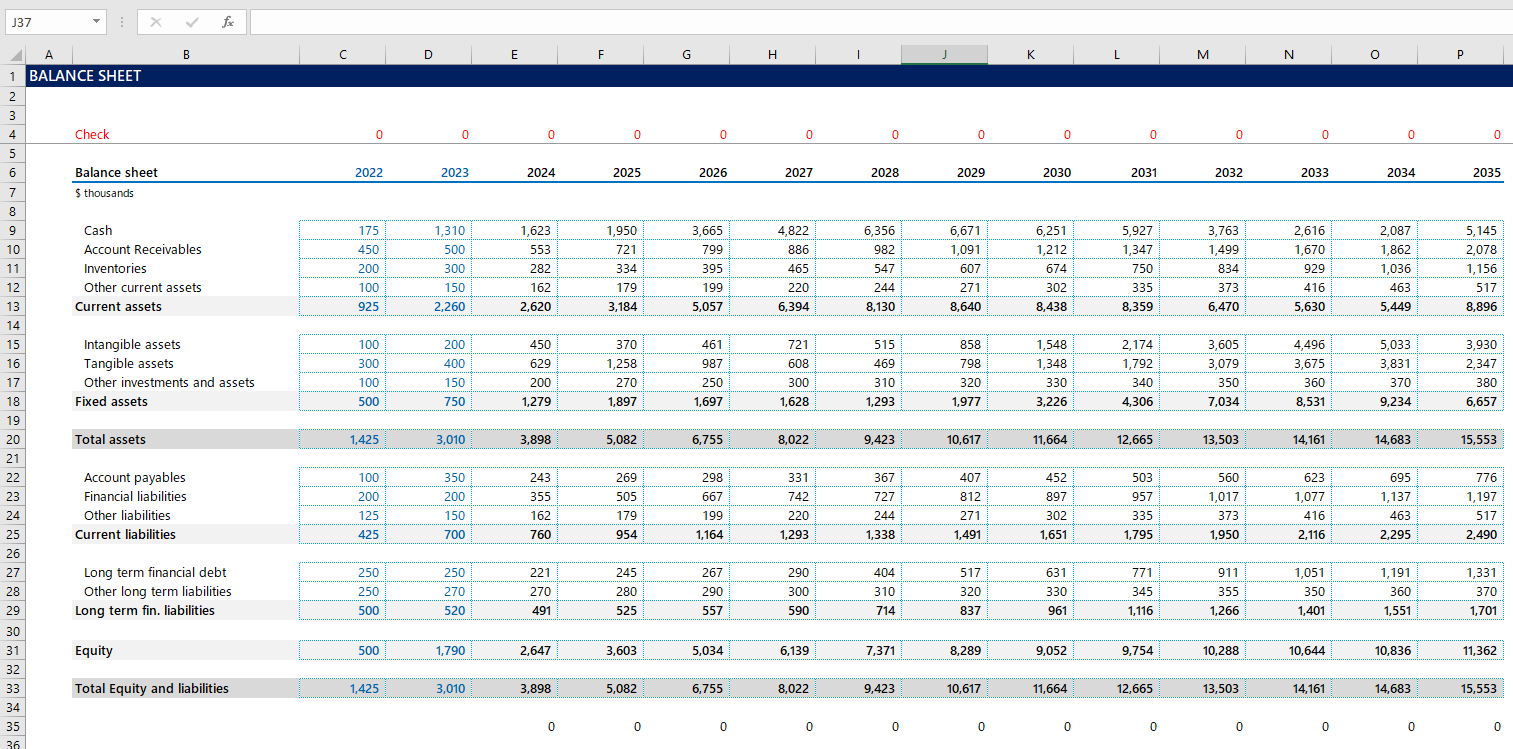
Task: Select column P header
Action: coord(1460,55)
